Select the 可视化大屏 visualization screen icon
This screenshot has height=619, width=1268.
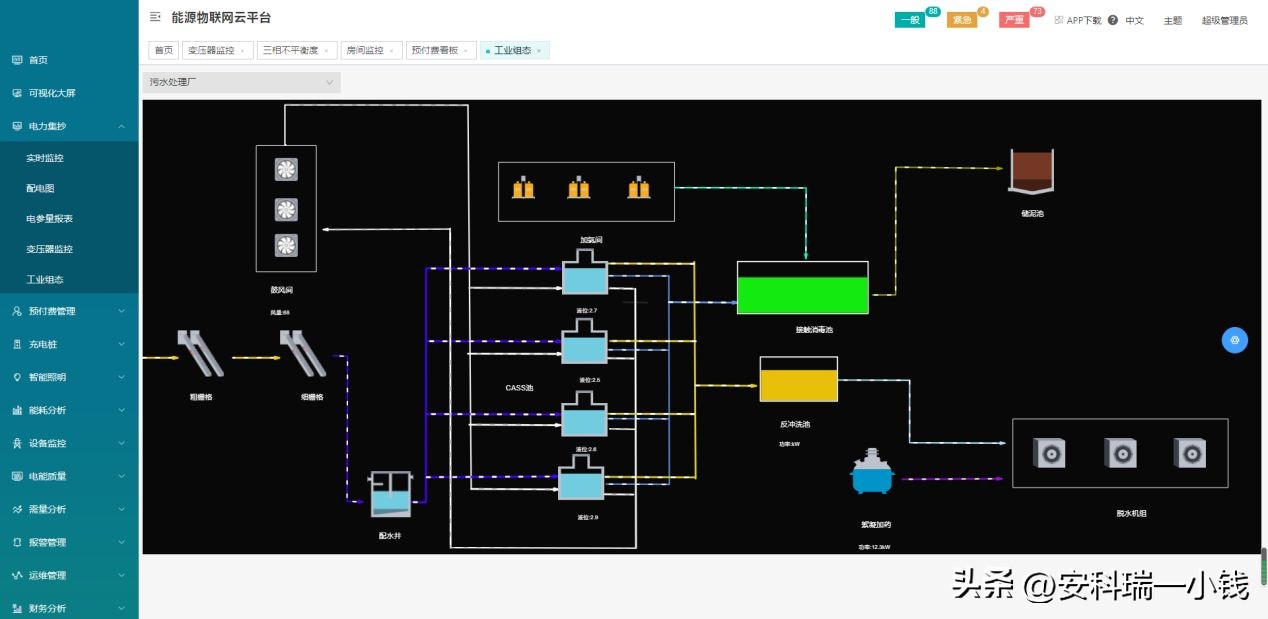click(x=17, y=92)
